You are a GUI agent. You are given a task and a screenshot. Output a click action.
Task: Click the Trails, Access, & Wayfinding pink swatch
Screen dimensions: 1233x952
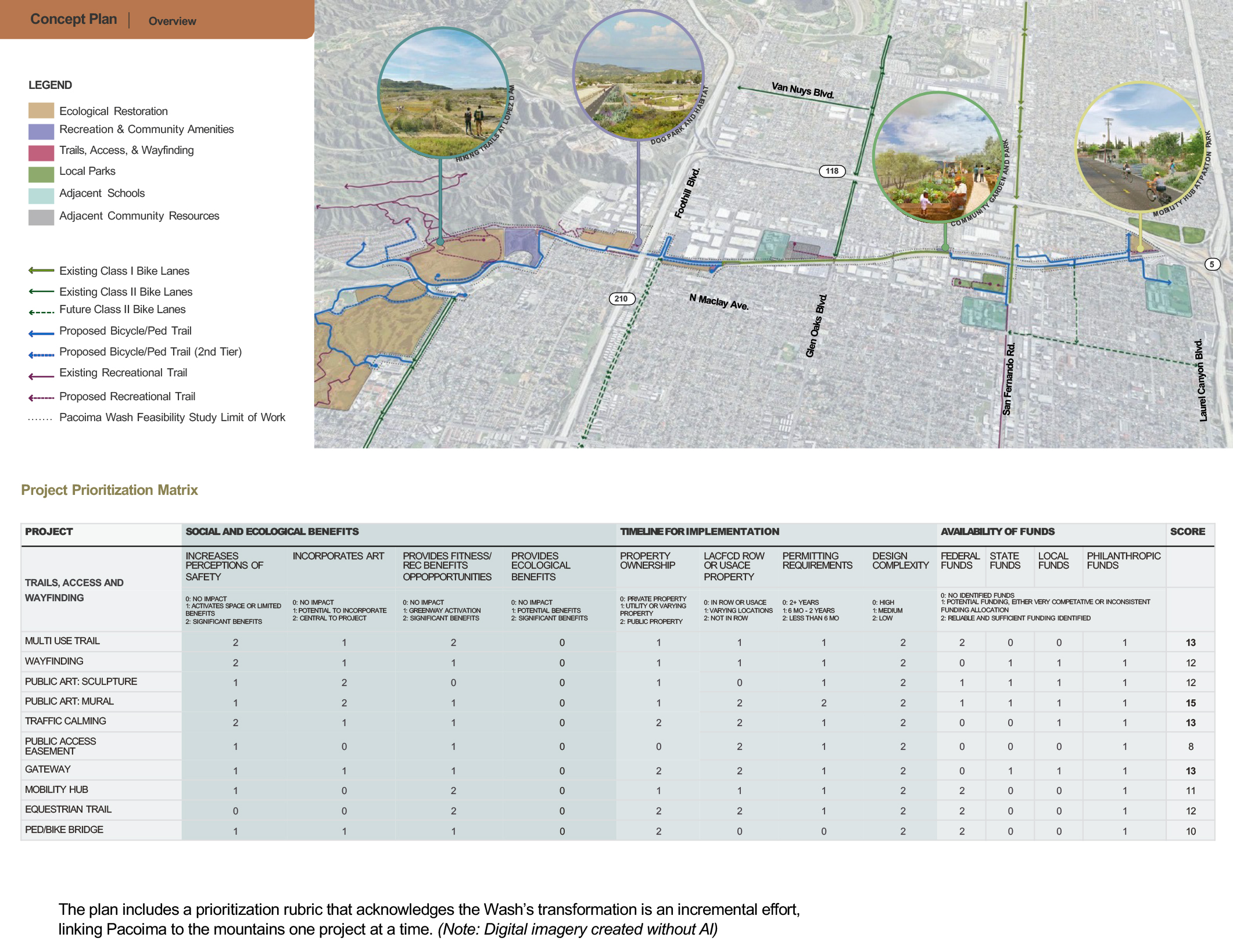(x=41, y=153)
